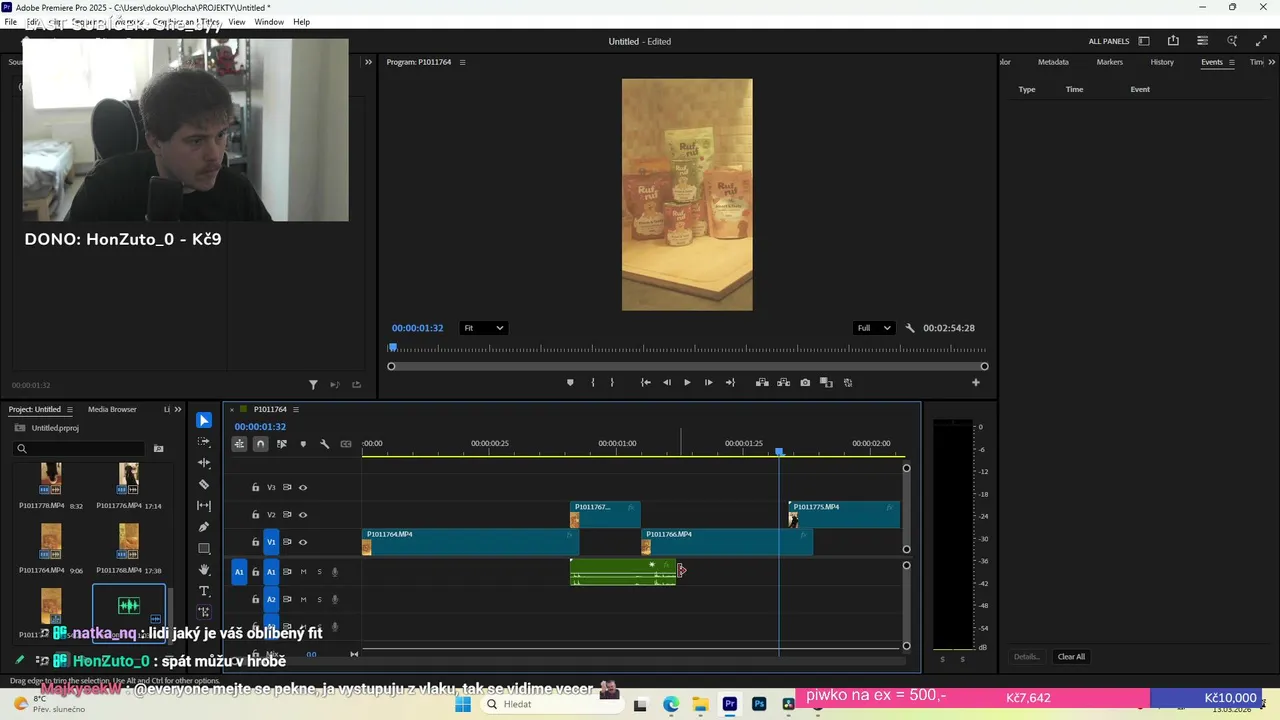Play the sequence in Program Monitor
This screenshot has width=1280, height=720.
(687, 382)
